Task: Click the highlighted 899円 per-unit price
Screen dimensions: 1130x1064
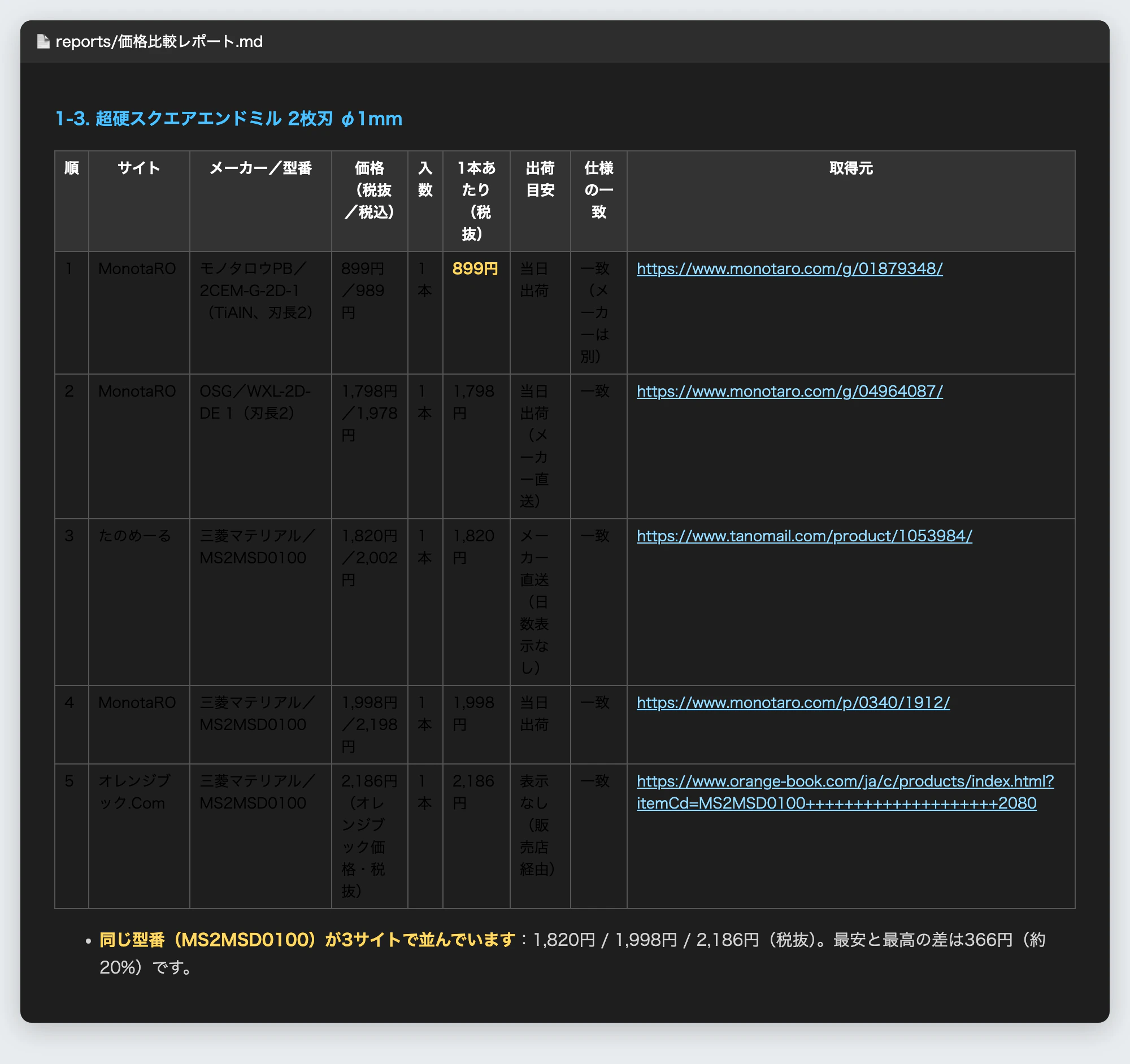Action: (475, 268)
